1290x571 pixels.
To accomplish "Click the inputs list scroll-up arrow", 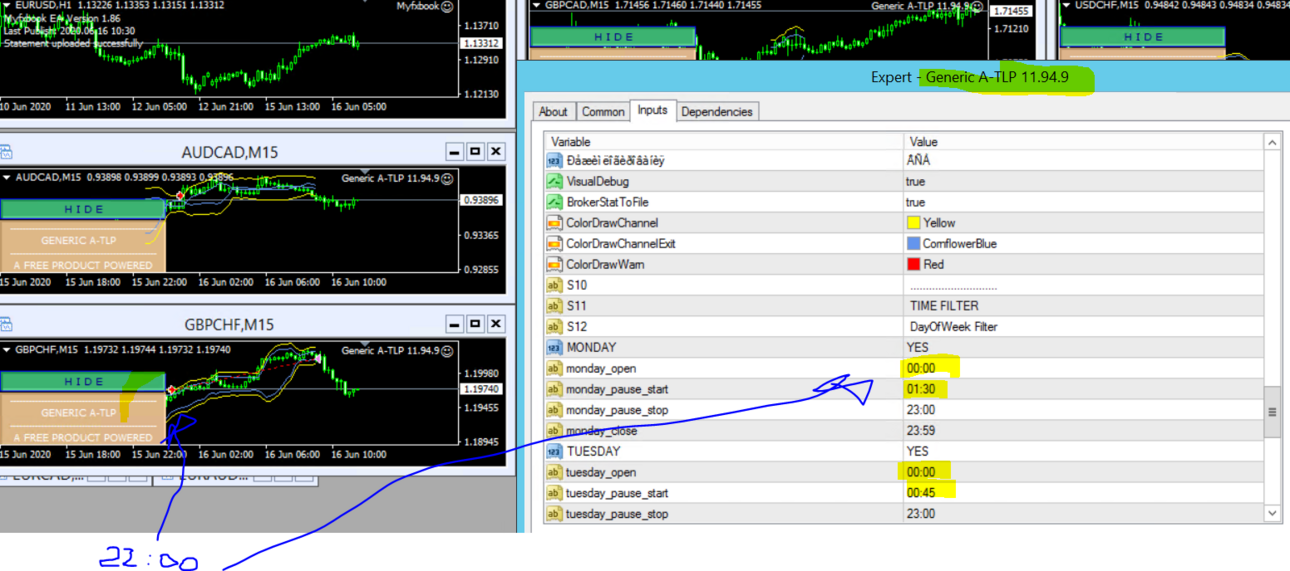I will 1272,143.
